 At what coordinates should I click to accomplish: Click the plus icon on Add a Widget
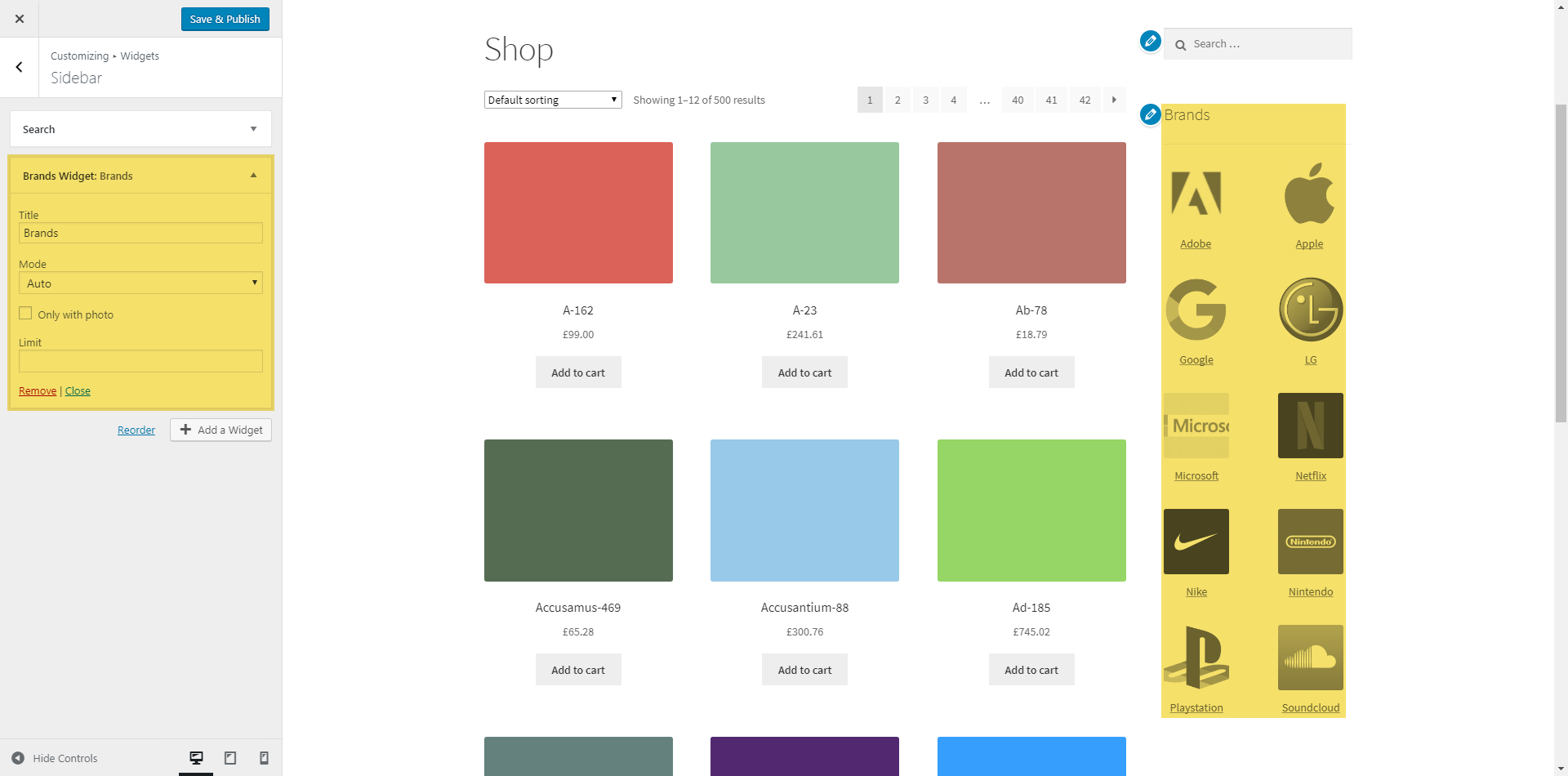coord(185,430)
